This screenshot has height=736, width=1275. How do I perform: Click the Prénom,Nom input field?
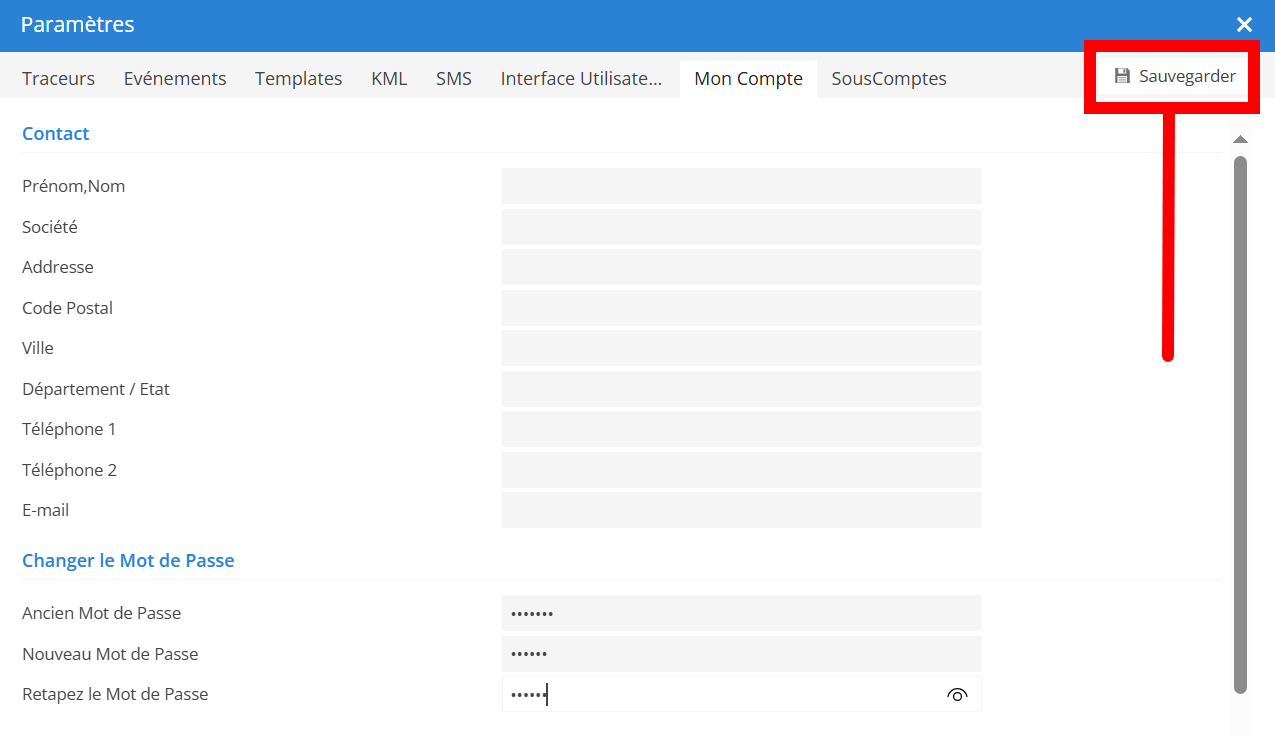tap(742, 186)
